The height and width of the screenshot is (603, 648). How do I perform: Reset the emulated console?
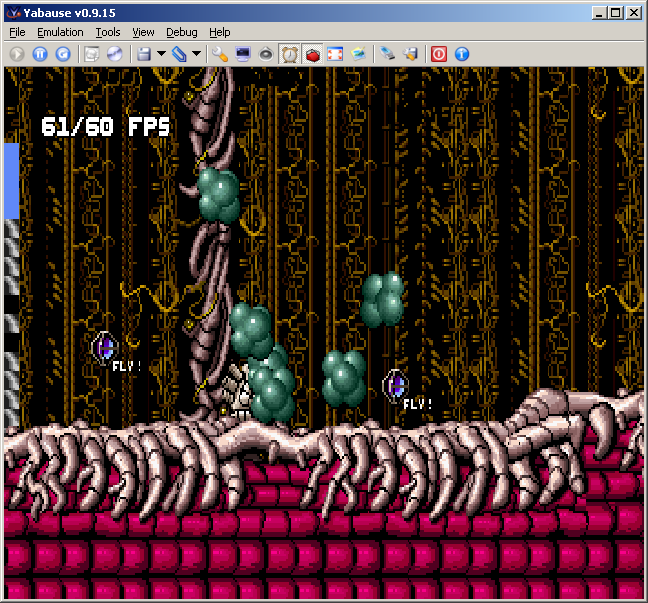tap(63, 54)
